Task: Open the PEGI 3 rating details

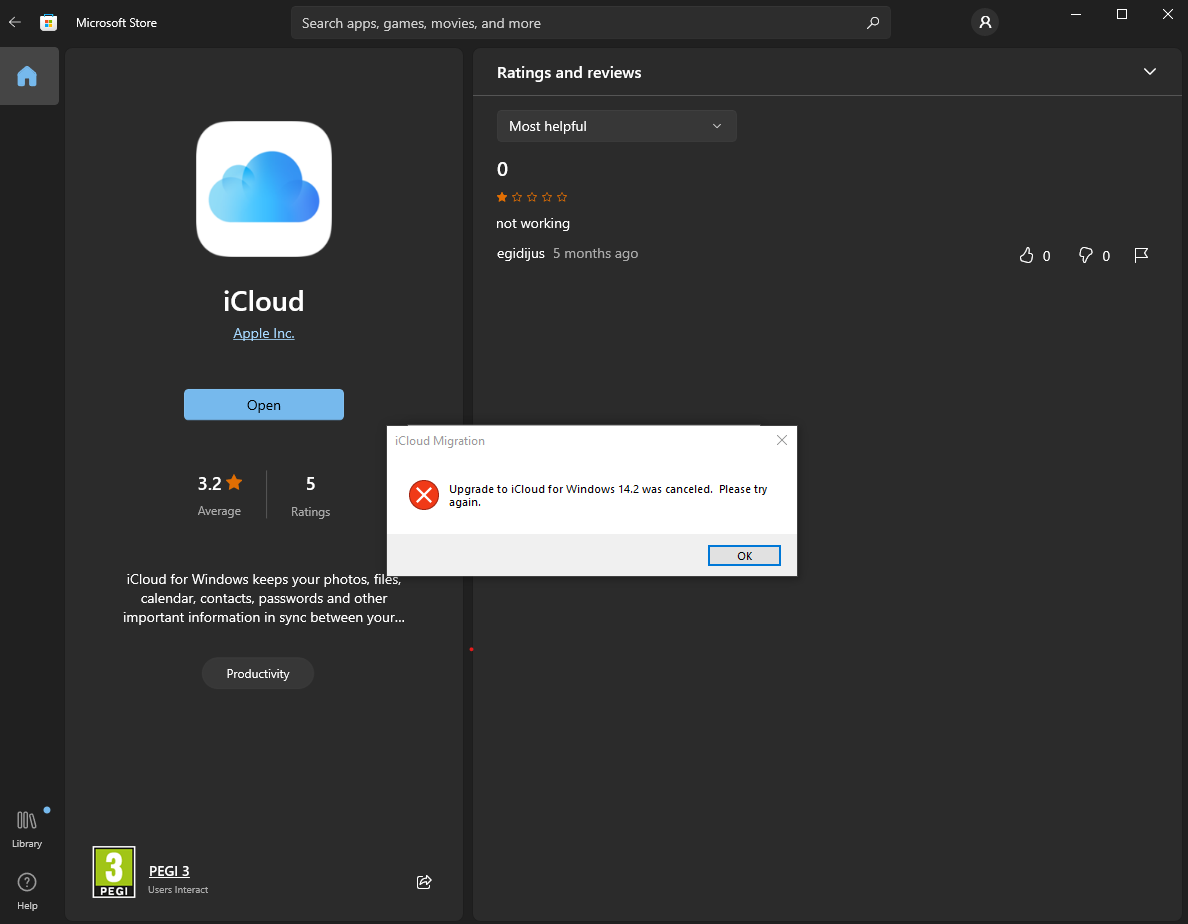Action: [x=169, y=871]
